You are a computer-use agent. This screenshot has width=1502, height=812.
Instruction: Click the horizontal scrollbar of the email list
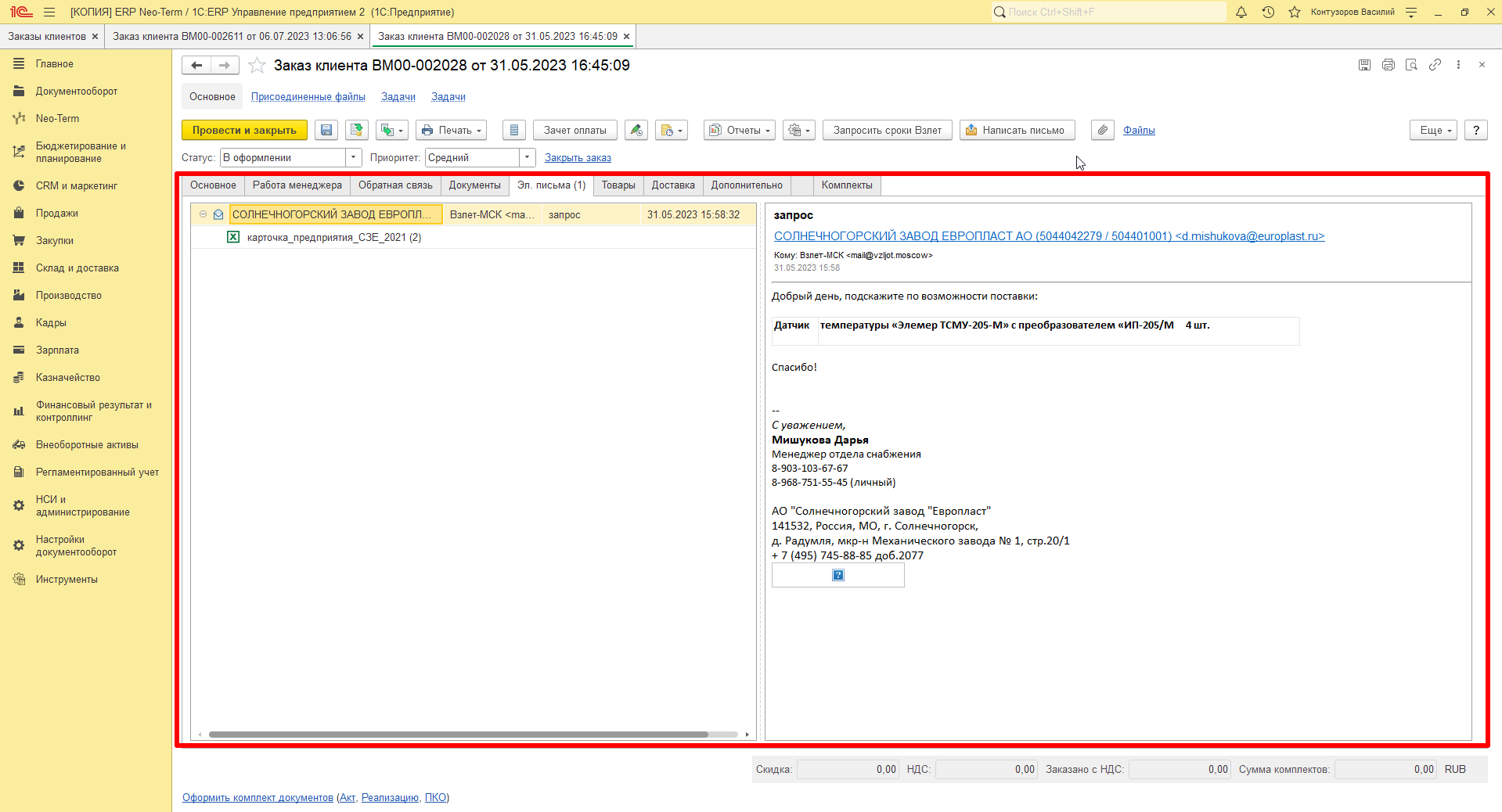coord(459,735)
